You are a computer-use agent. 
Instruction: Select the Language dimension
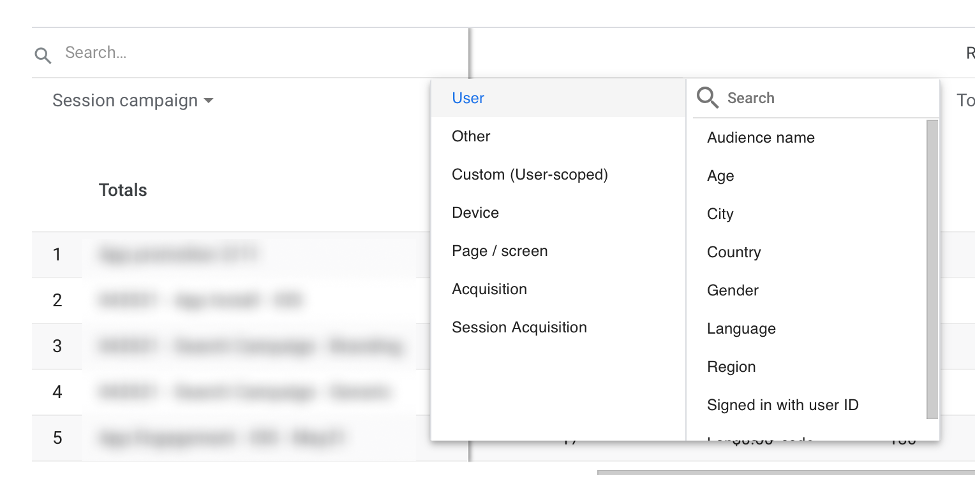pos(741,329)
